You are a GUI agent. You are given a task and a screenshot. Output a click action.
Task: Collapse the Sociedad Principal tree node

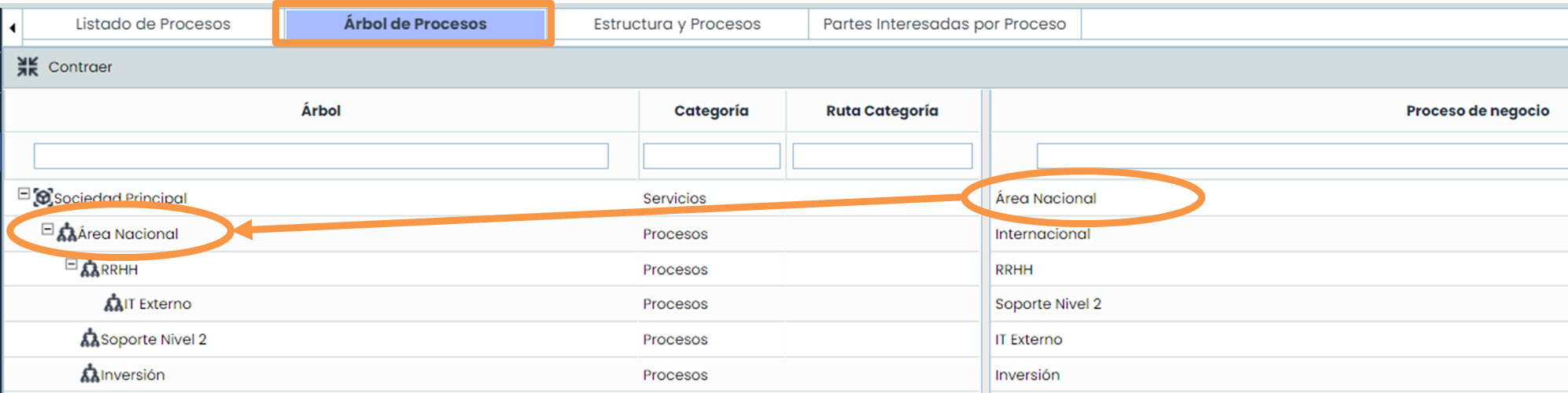pyautogui.click(x=24, y=193)
